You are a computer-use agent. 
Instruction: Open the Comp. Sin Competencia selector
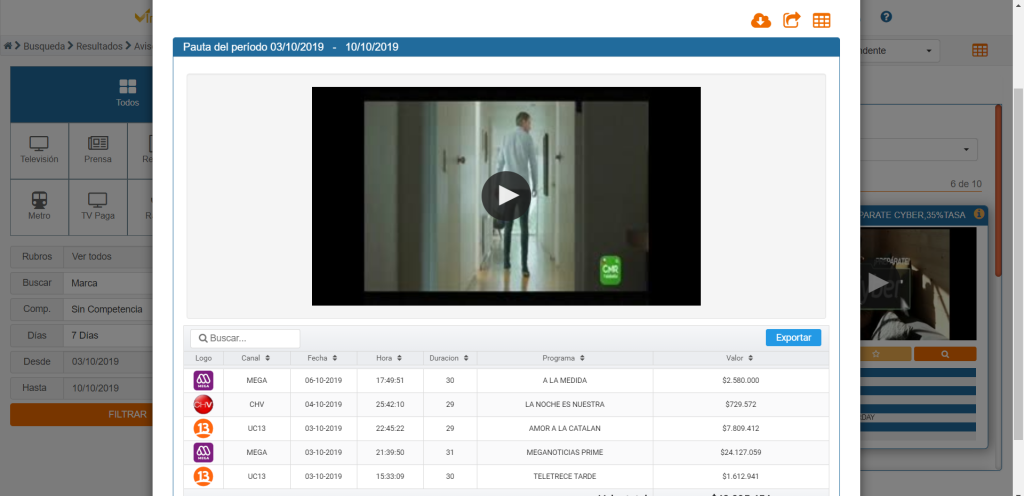[x=108, y=309]
